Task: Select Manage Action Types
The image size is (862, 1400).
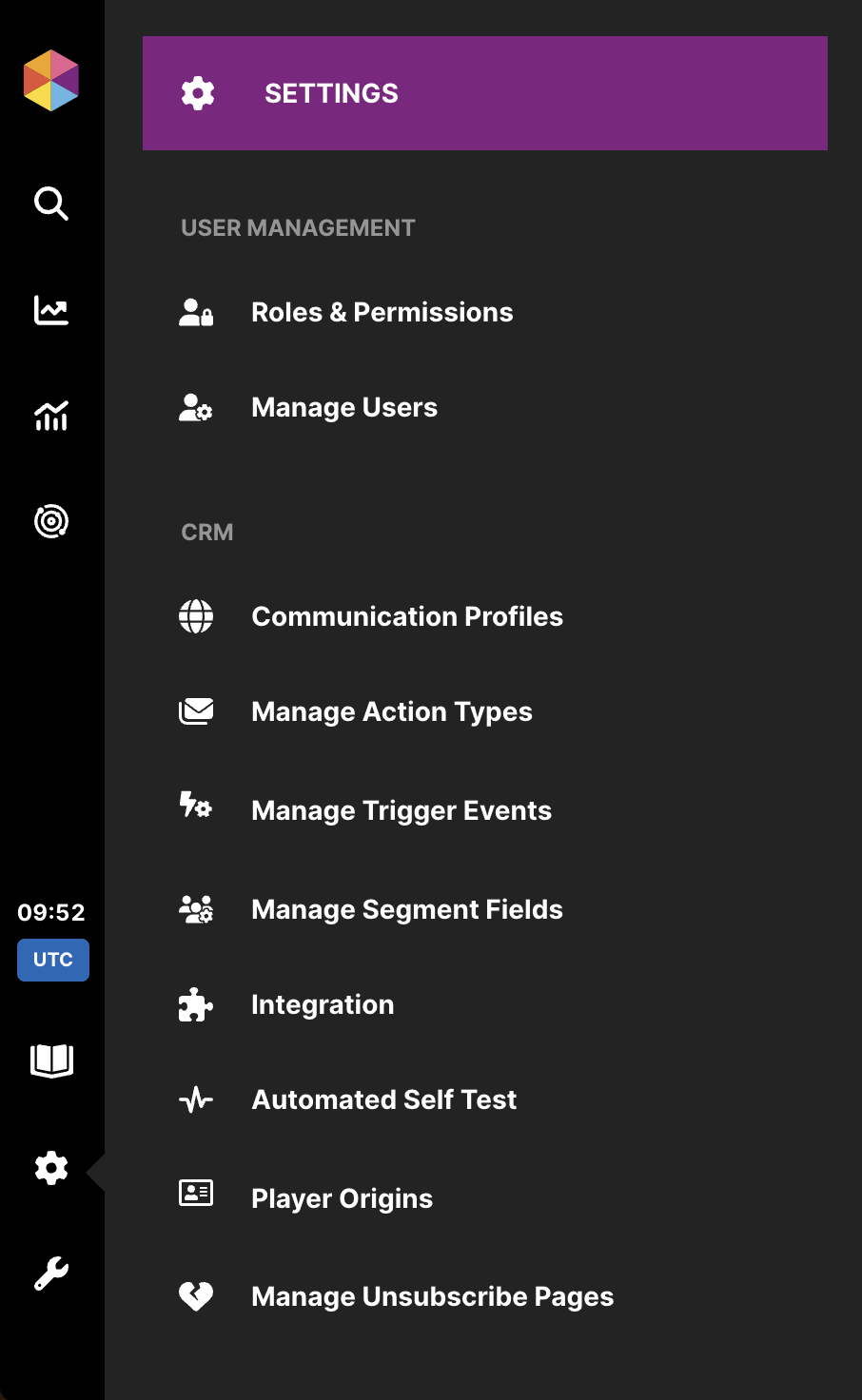Action: click(391, 711)
